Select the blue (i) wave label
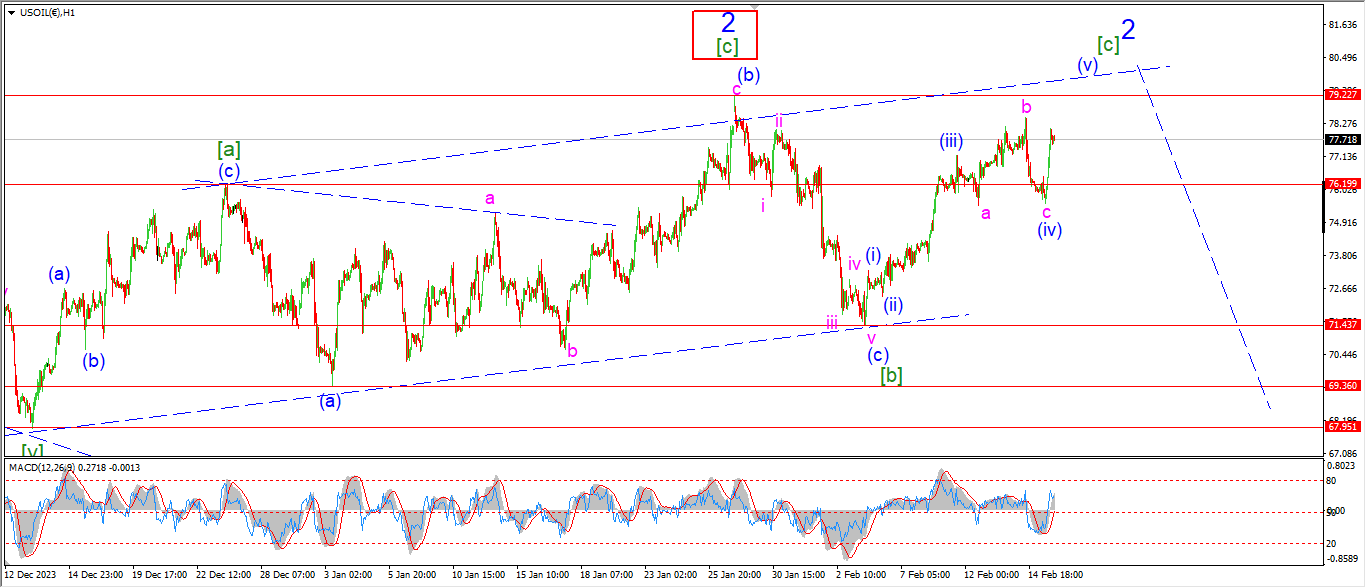1366x588 pixels. tap(873, 255)
